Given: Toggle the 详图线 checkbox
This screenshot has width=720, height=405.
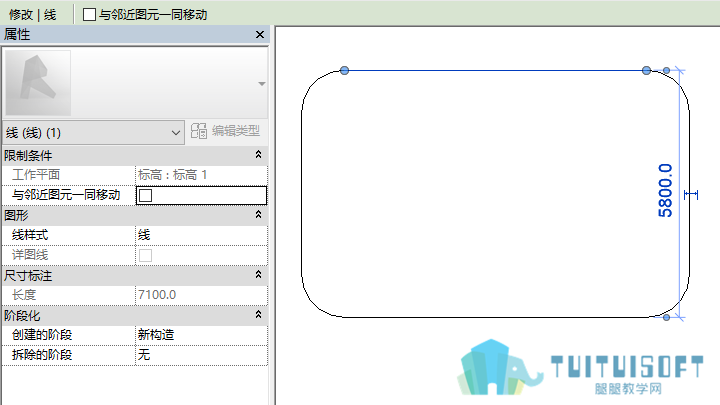Looking at the screenshot, I should click(x=146, y=255).
